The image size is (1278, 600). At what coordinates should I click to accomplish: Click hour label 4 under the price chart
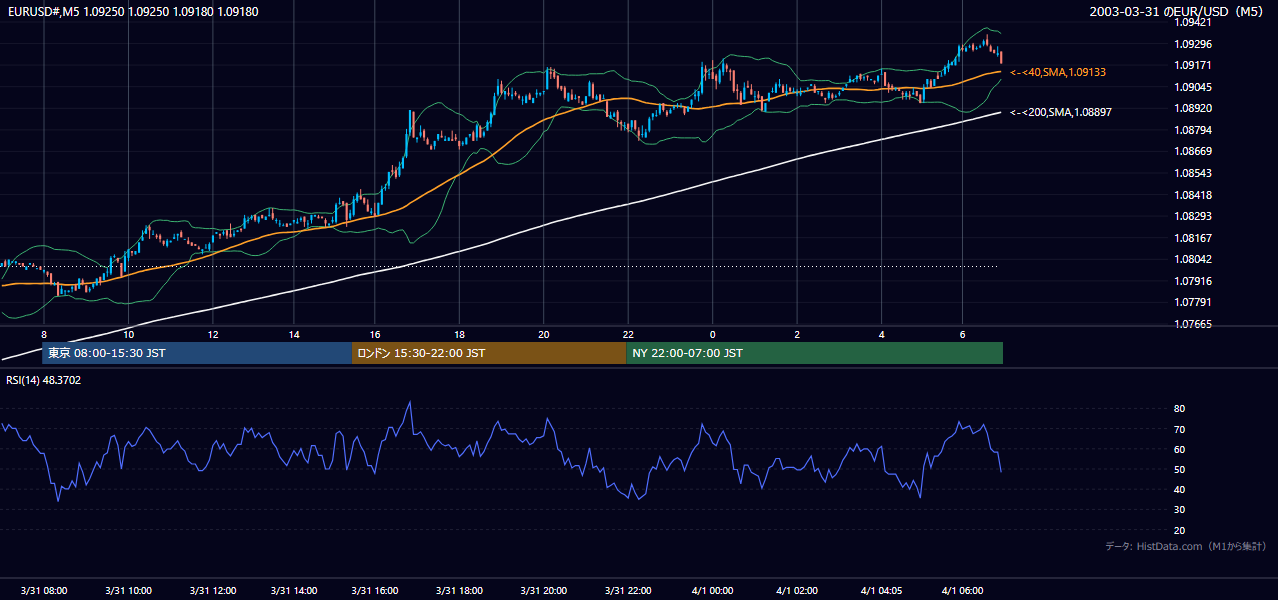click(x=882, y=334)
